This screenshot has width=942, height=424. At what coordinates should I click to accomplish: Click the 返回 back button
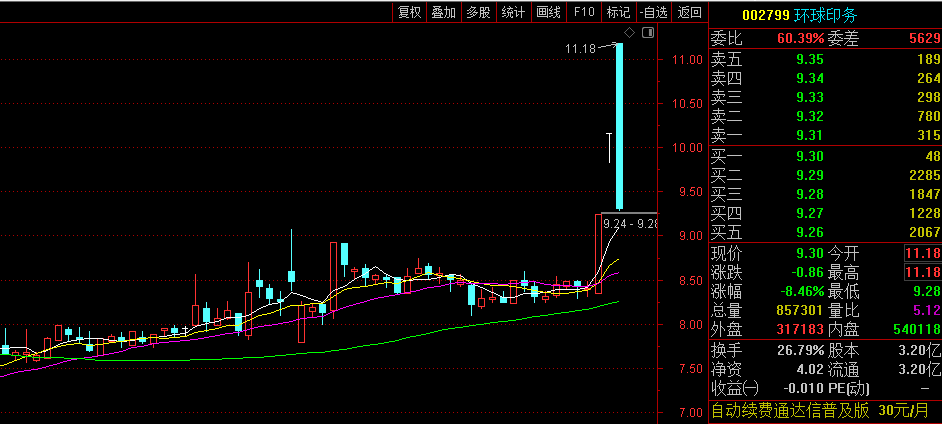(x=689, y=12)
